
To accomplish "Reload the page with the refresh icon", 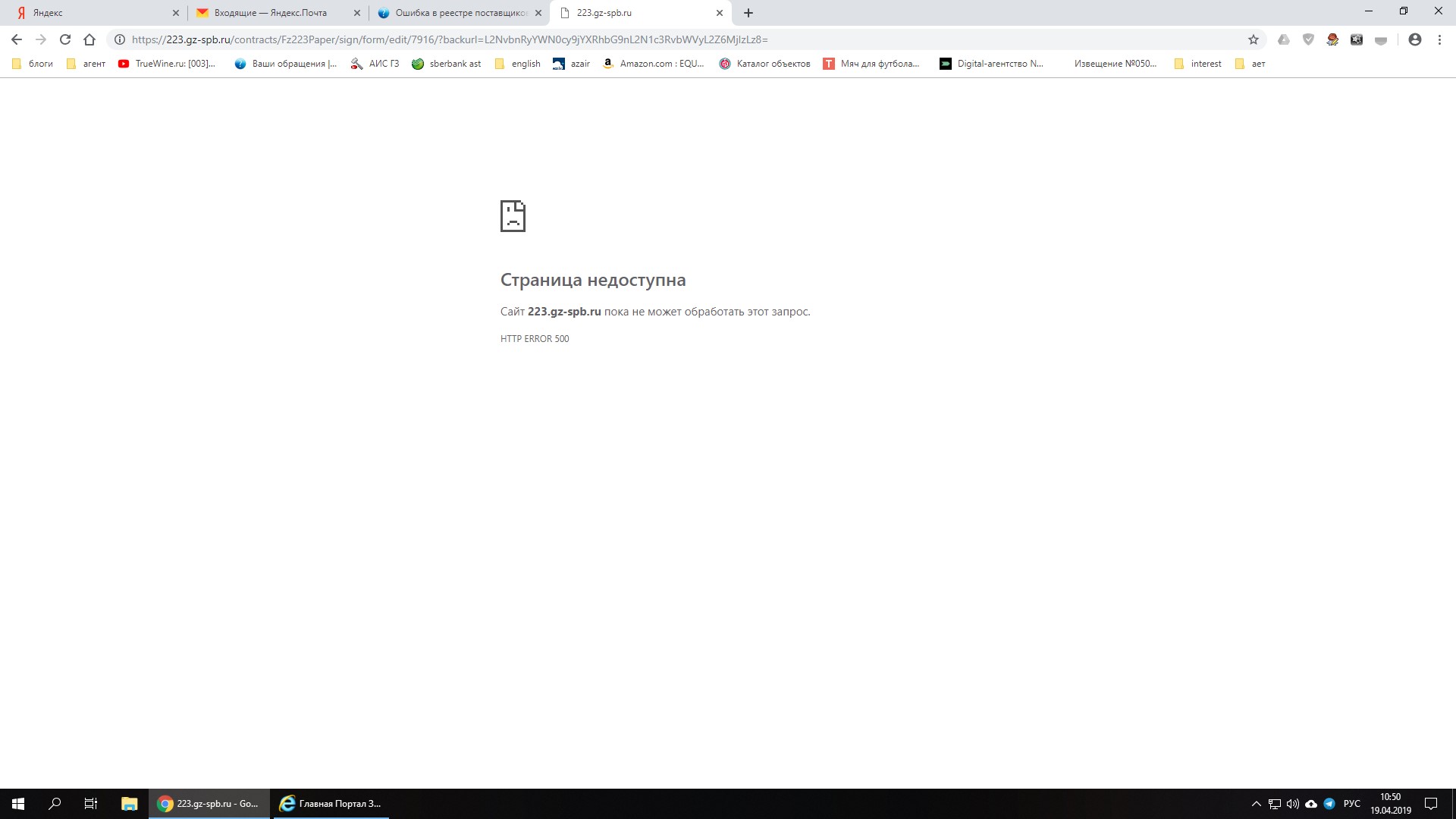I will click(x=65, y=39).
